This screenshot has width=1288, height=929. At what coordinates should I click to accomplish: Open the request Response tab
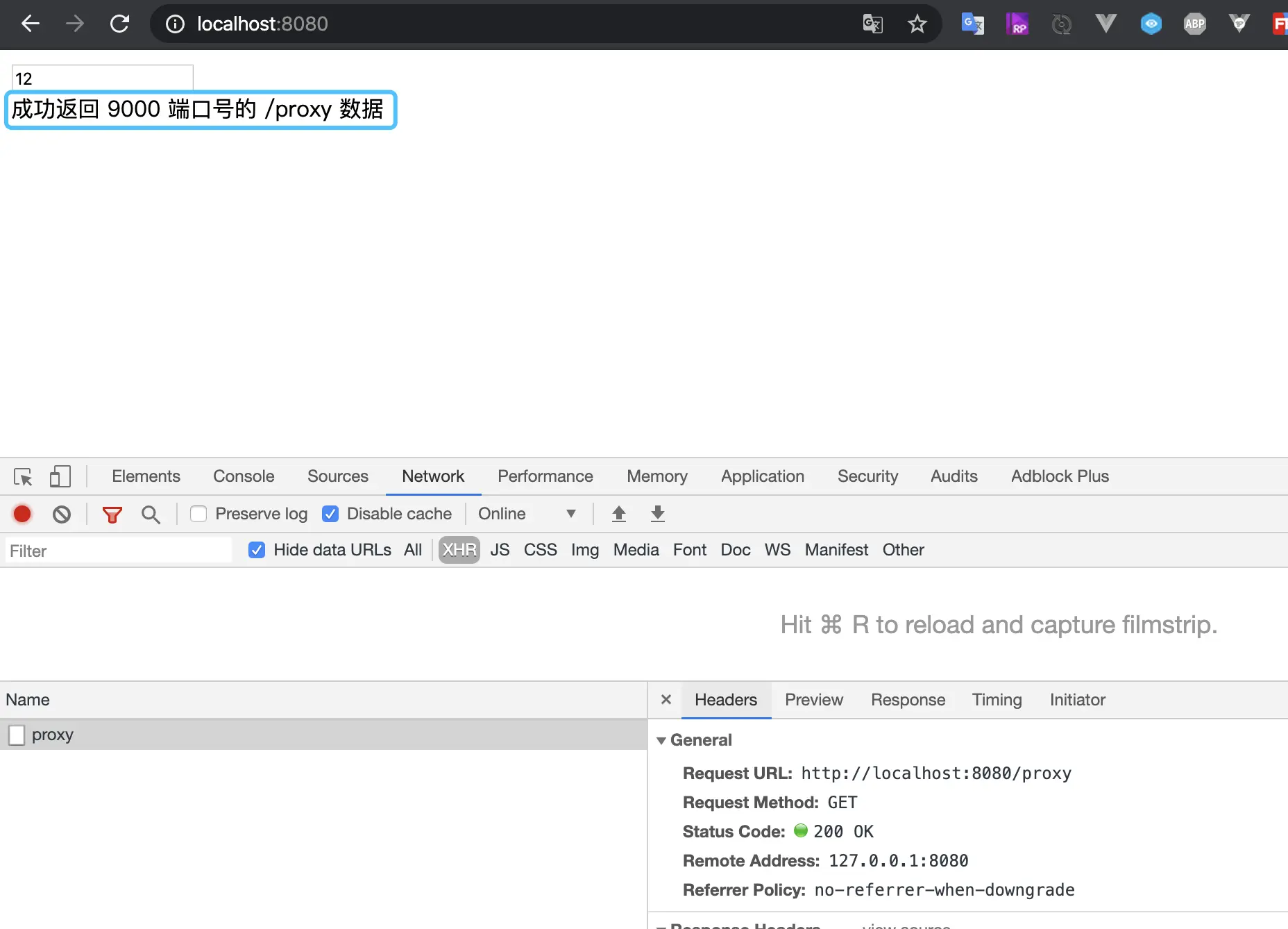tap(908, 700)
